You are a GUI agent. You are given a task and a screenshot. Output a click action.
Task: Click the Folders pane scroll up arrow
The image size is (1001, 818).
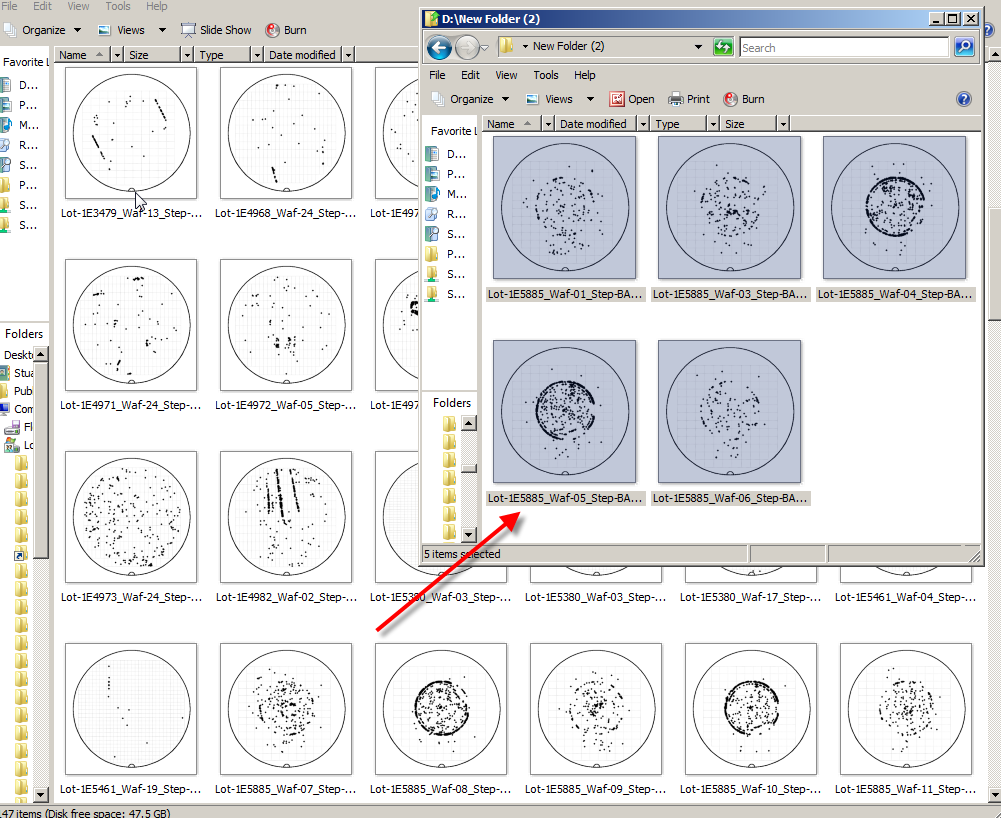click(x=468, y=423)
